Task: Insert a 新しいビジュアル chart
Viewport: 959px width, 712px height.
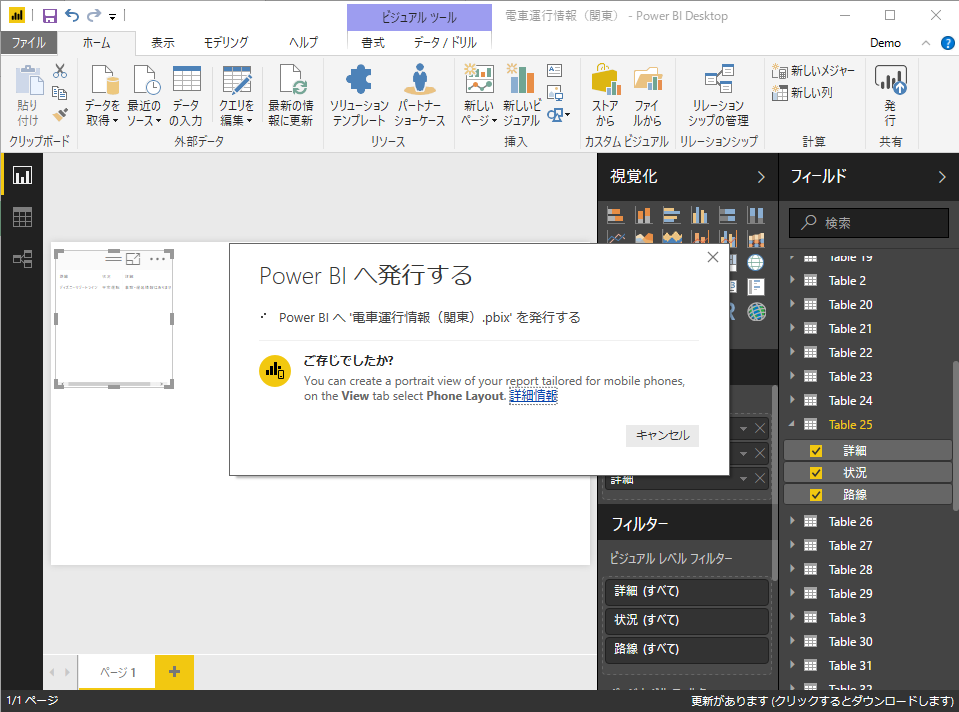Action: coord(522,95)
